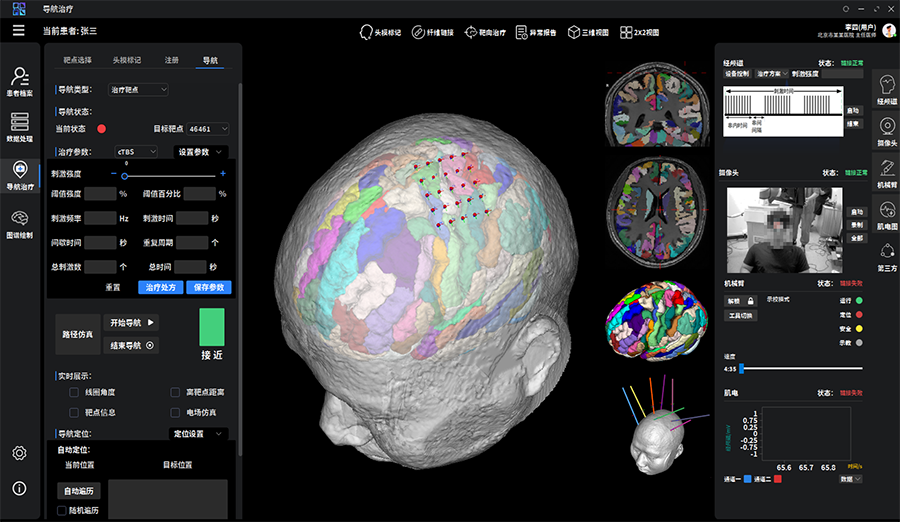
Task: Enable 离靶点距离 checkbox
Action: click(175, 392)
